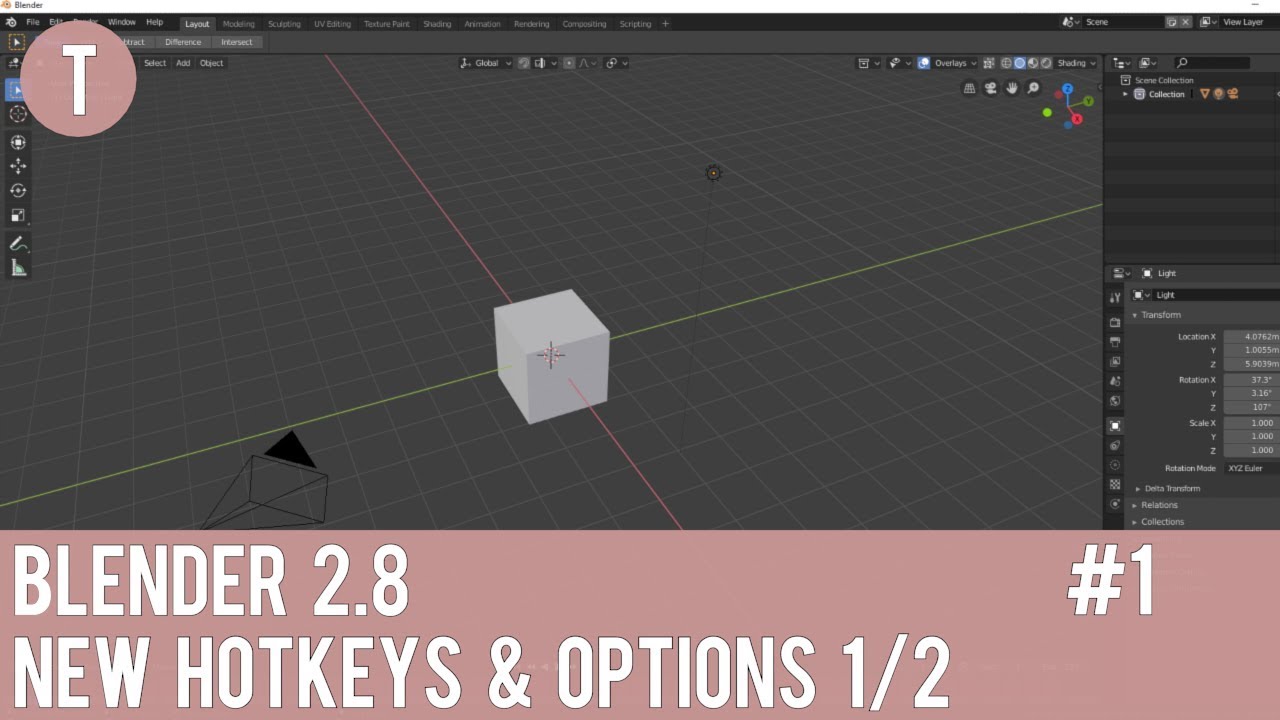1280x720 pixels.
Task: Open the Shading options dropdown
Action: (x=1077, y=63)
